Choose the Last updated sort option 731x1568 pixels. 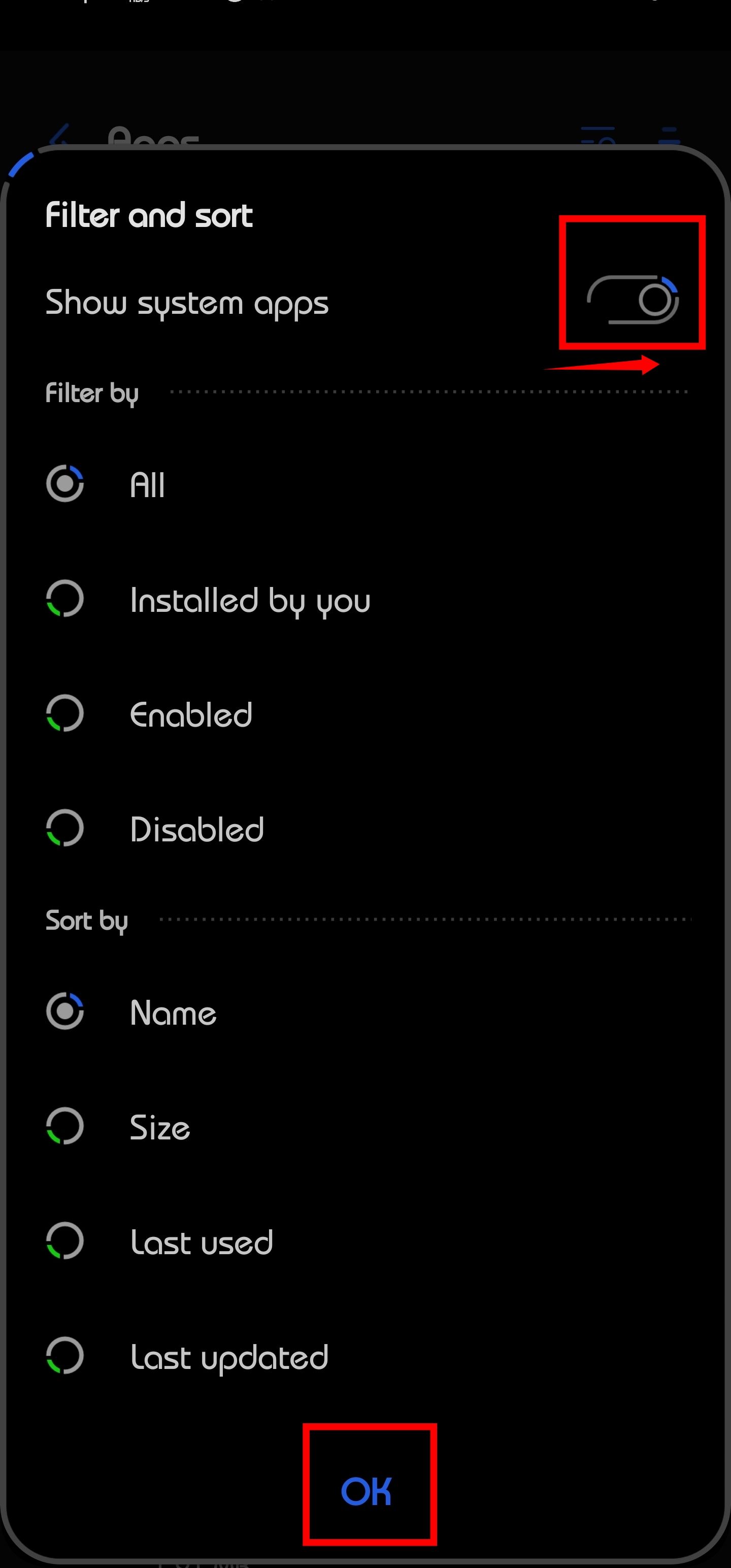click(x=65, y=1356)
